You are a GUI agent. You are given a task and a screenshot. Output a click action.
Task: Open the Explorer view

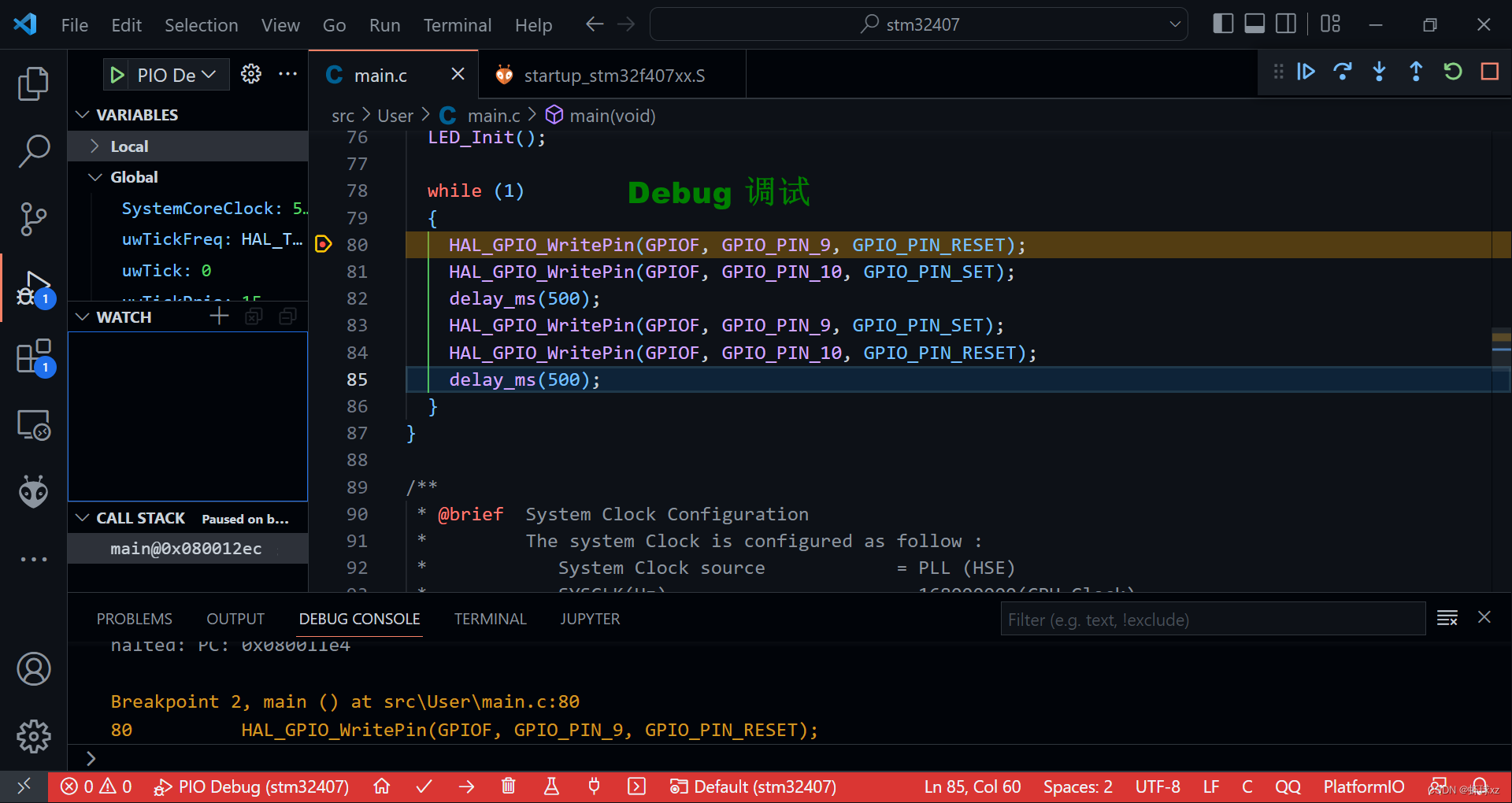pos(33,83)
